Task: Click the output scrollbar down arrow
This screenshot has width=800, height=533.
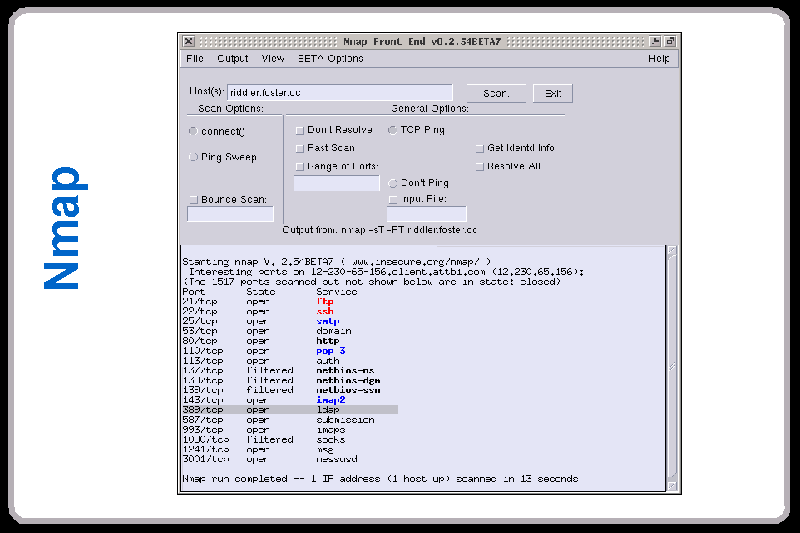Action: coord(672,486)
